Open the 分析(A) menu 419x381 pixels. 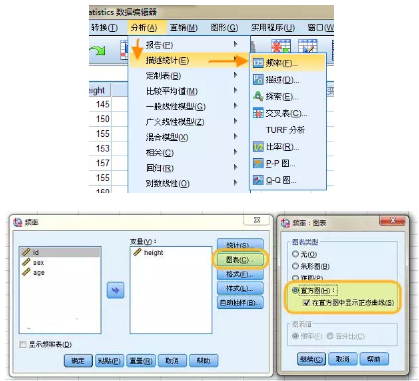pyautogui.click(x=144, y=27)
